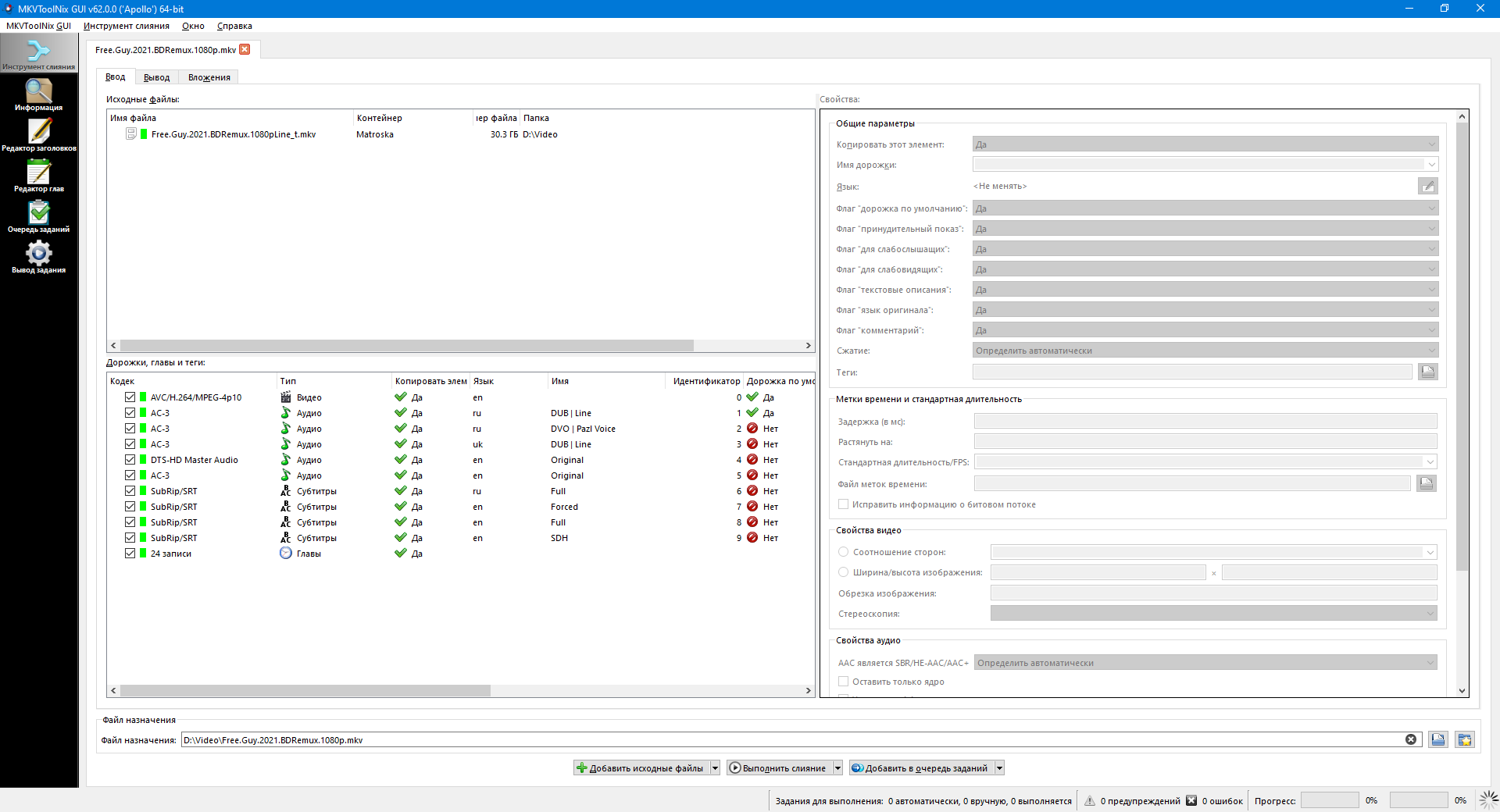Click subtitle icon of Forced SubRip track
Viewport: 1500px width, 812px height.
click(286, 506)
